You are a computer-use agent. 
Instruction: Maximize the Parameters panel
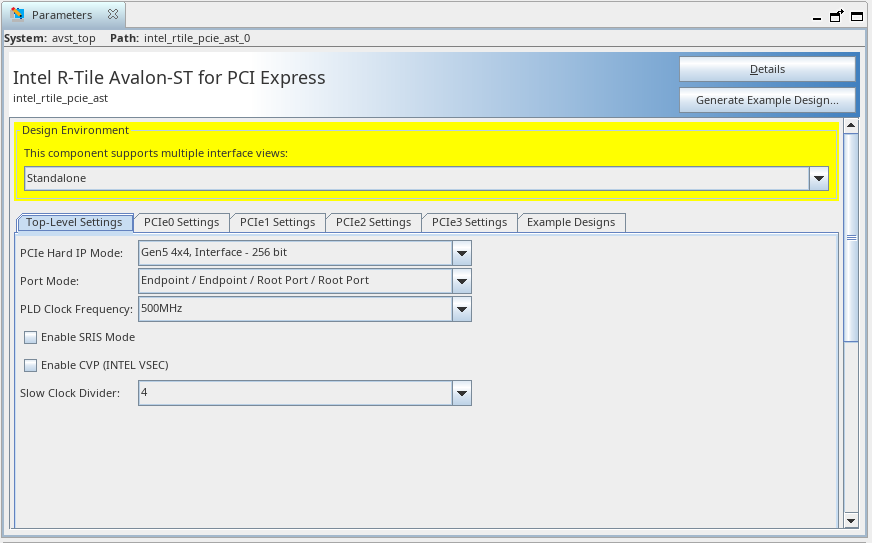857,16
